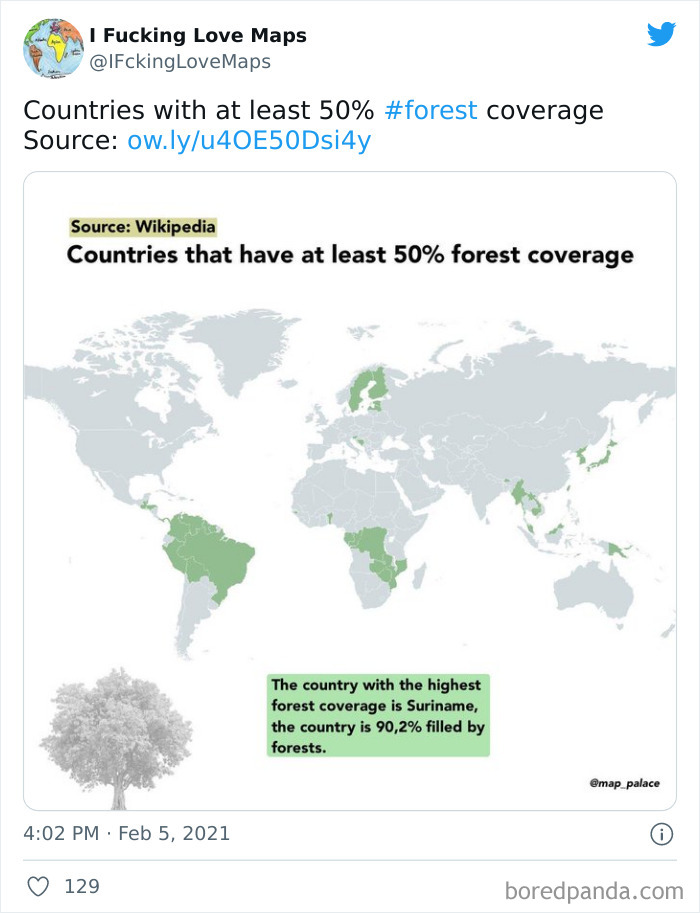The height and width of the screenshot is (913, 700).
Task: Click the heart icon to like the tweet
Action: [41, 886]
